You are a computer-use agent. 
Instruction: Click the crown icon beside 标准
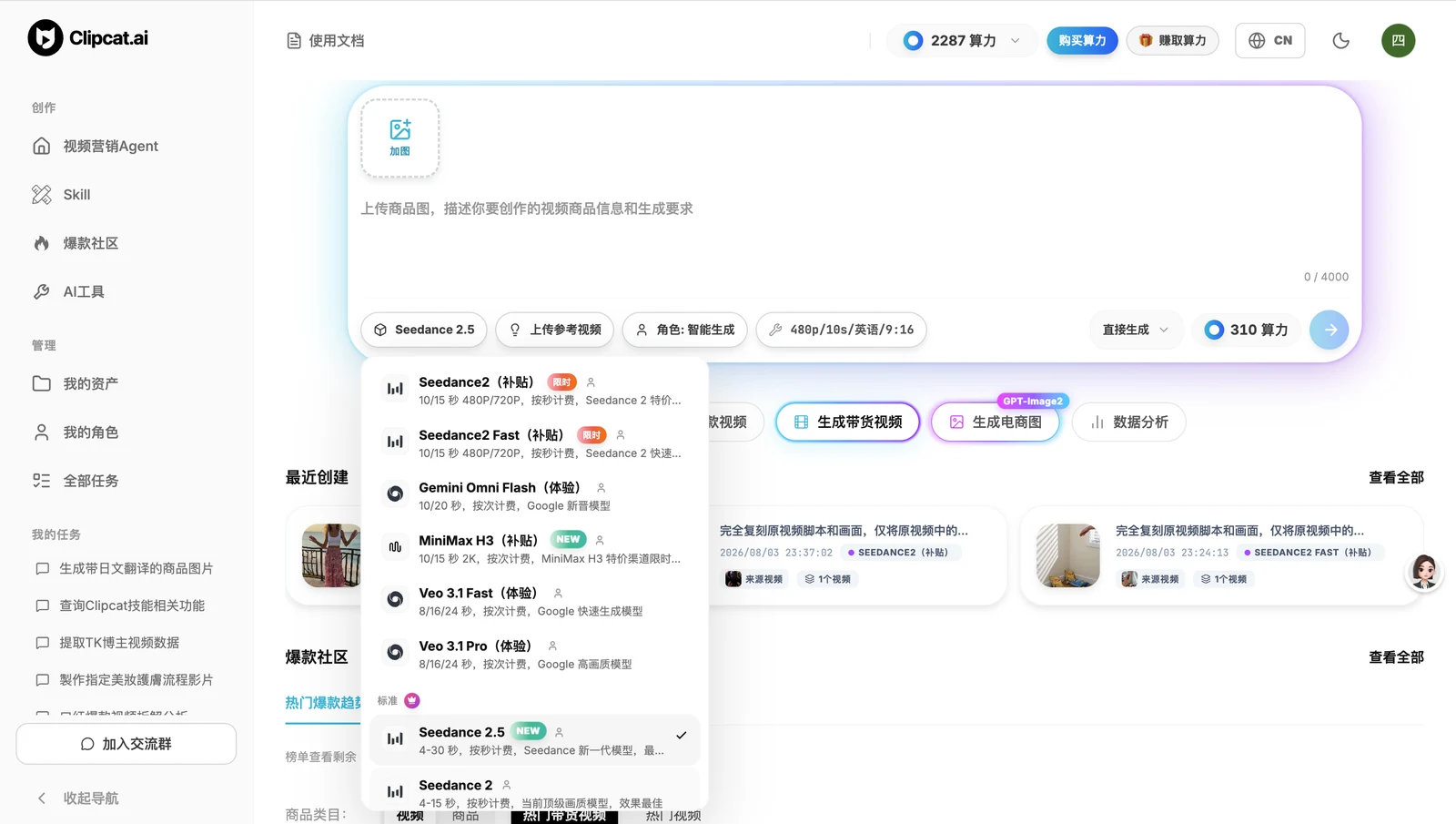[412, 700]
